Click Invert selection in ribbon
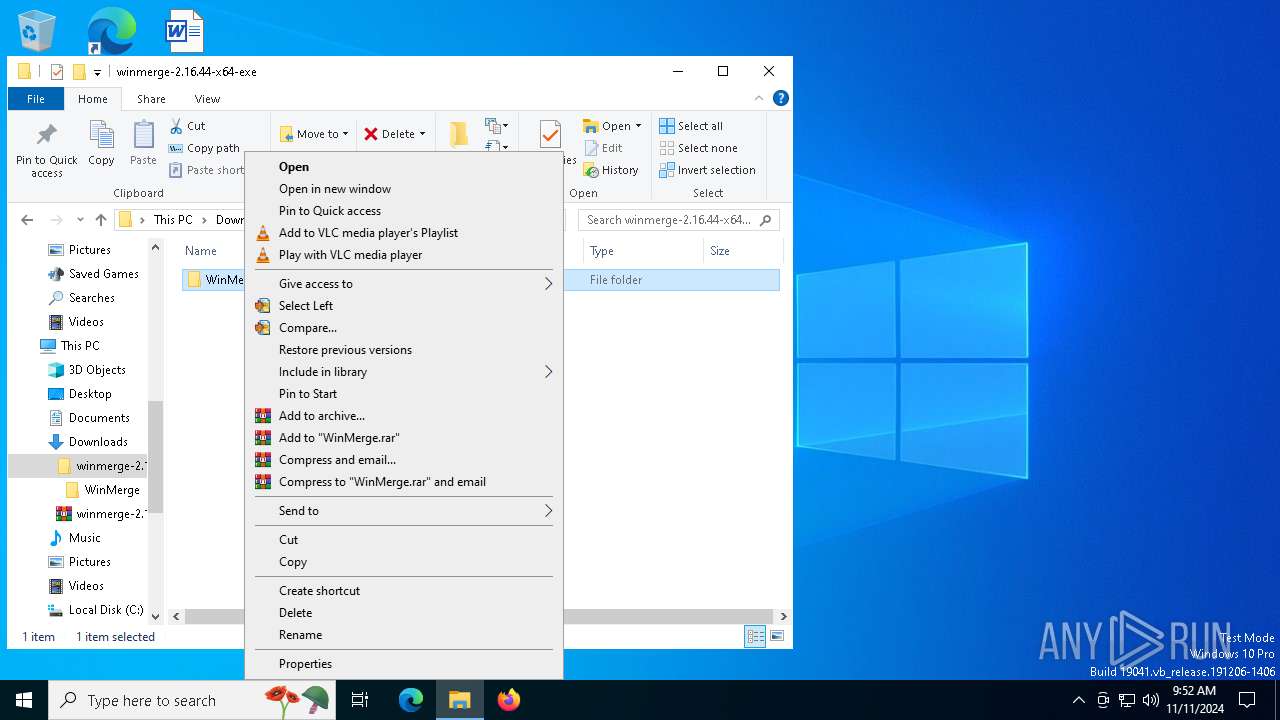Image resolution: width=1280 pixels, height=720 pixels. tap(707, 170)
